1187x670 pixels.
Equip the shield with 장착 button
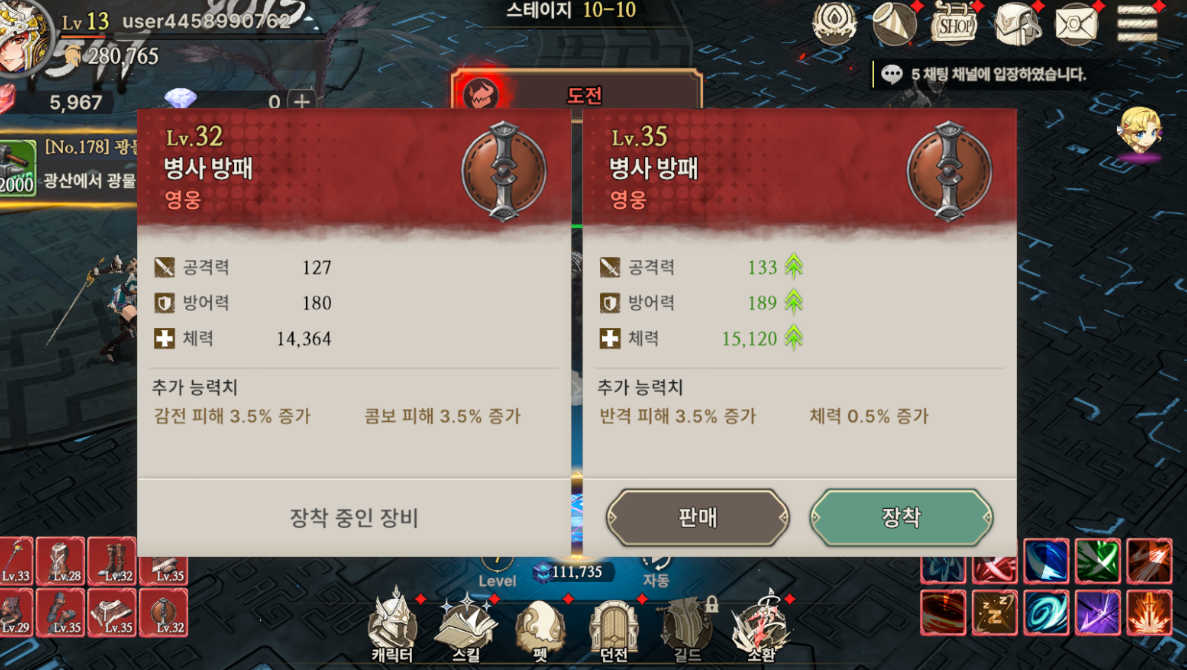pyautogui.click(x=901, y=517)
